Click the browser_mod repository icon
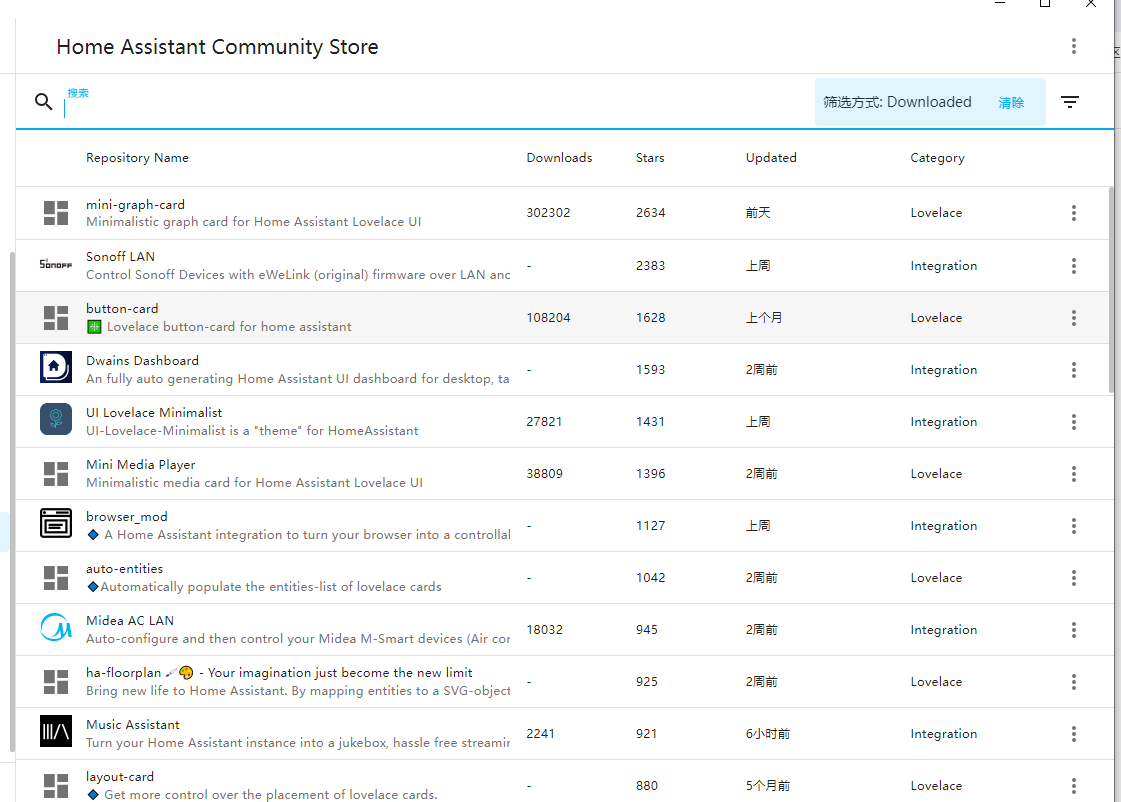 (56, 525)
